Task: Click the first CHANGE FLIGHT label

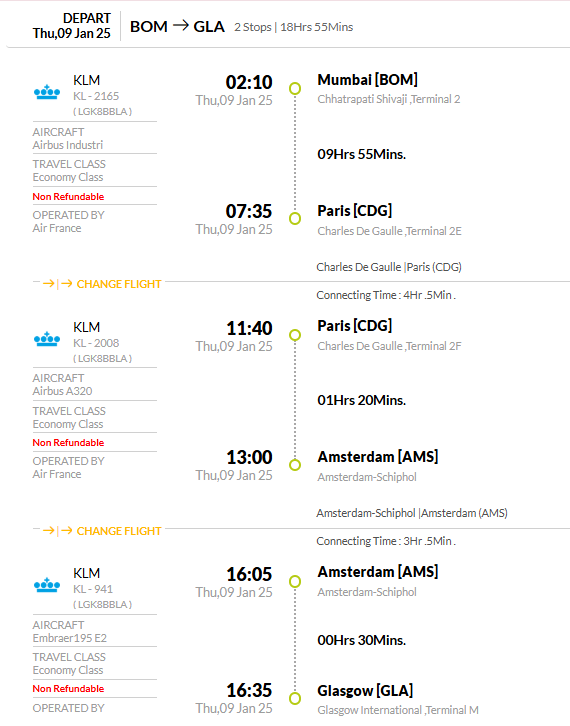Action: [x=119, y=284]
